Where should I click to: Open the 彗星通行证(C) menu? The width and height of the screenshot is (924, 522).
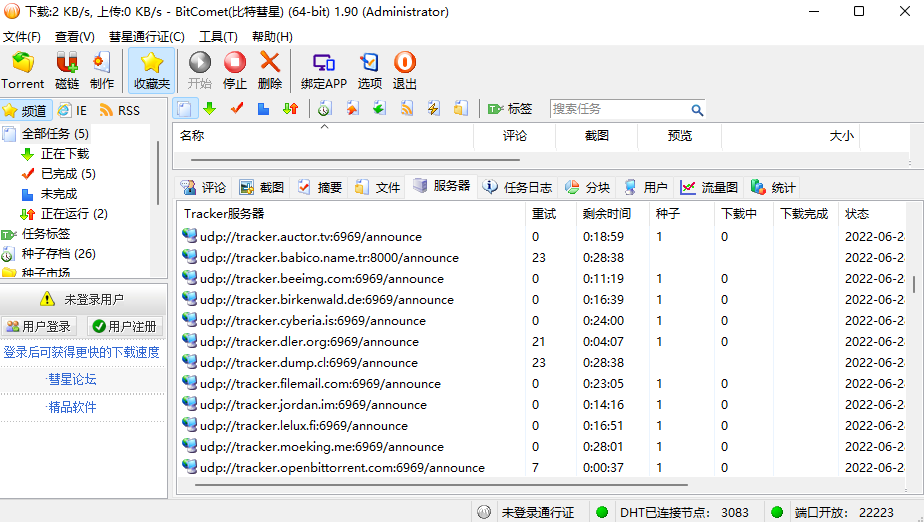tap(147, 37)
